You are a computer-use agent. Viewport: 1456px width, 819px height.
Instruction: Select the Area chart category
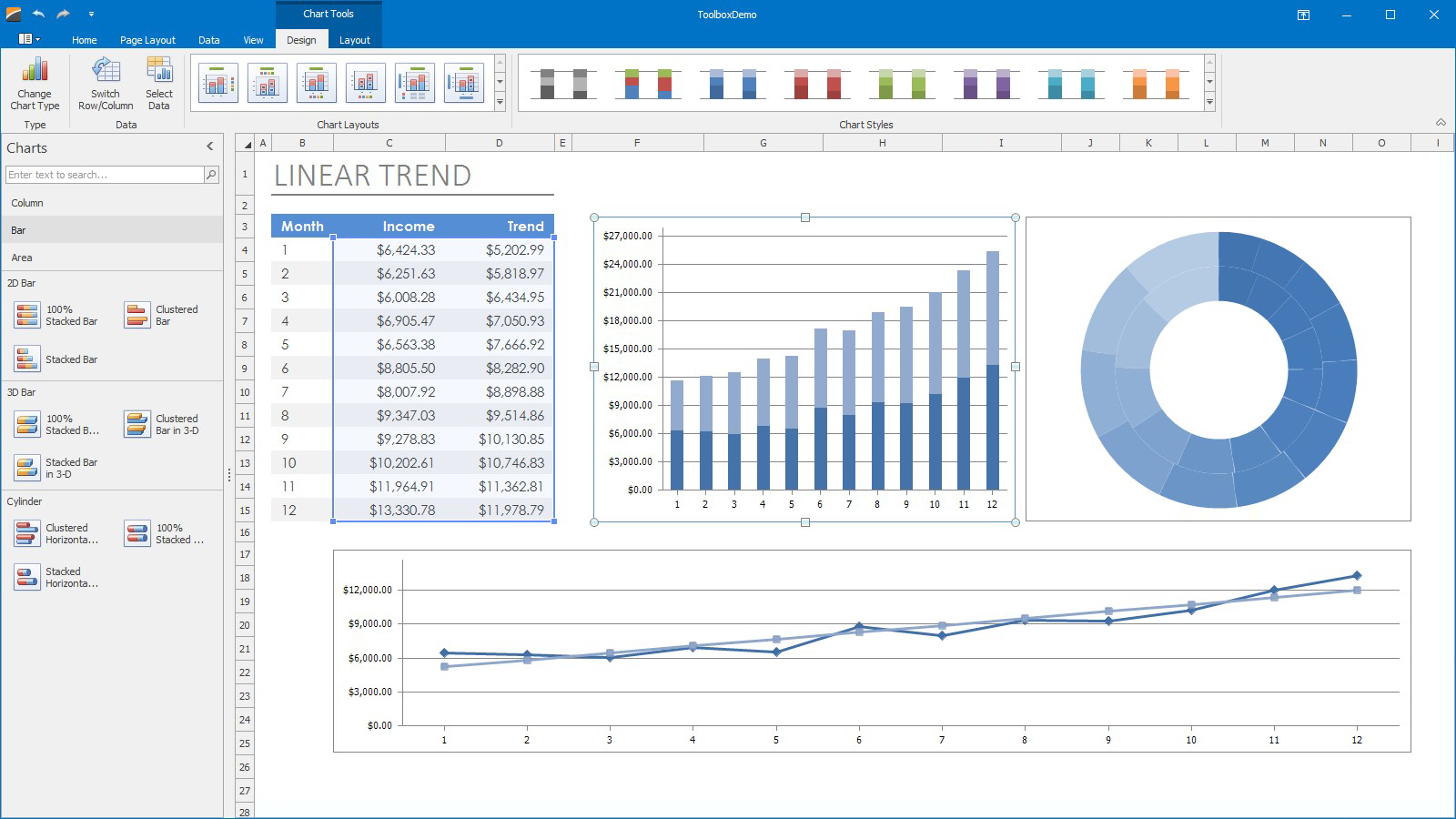click(x=22, y=258)
